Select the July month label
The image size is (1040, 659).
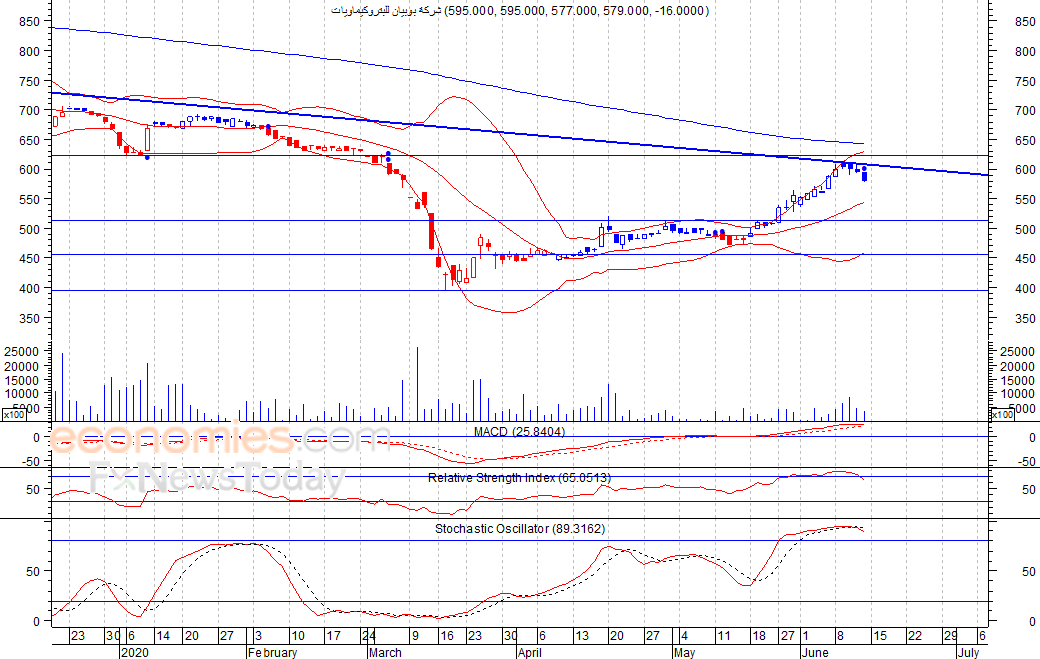click(968, 652)
